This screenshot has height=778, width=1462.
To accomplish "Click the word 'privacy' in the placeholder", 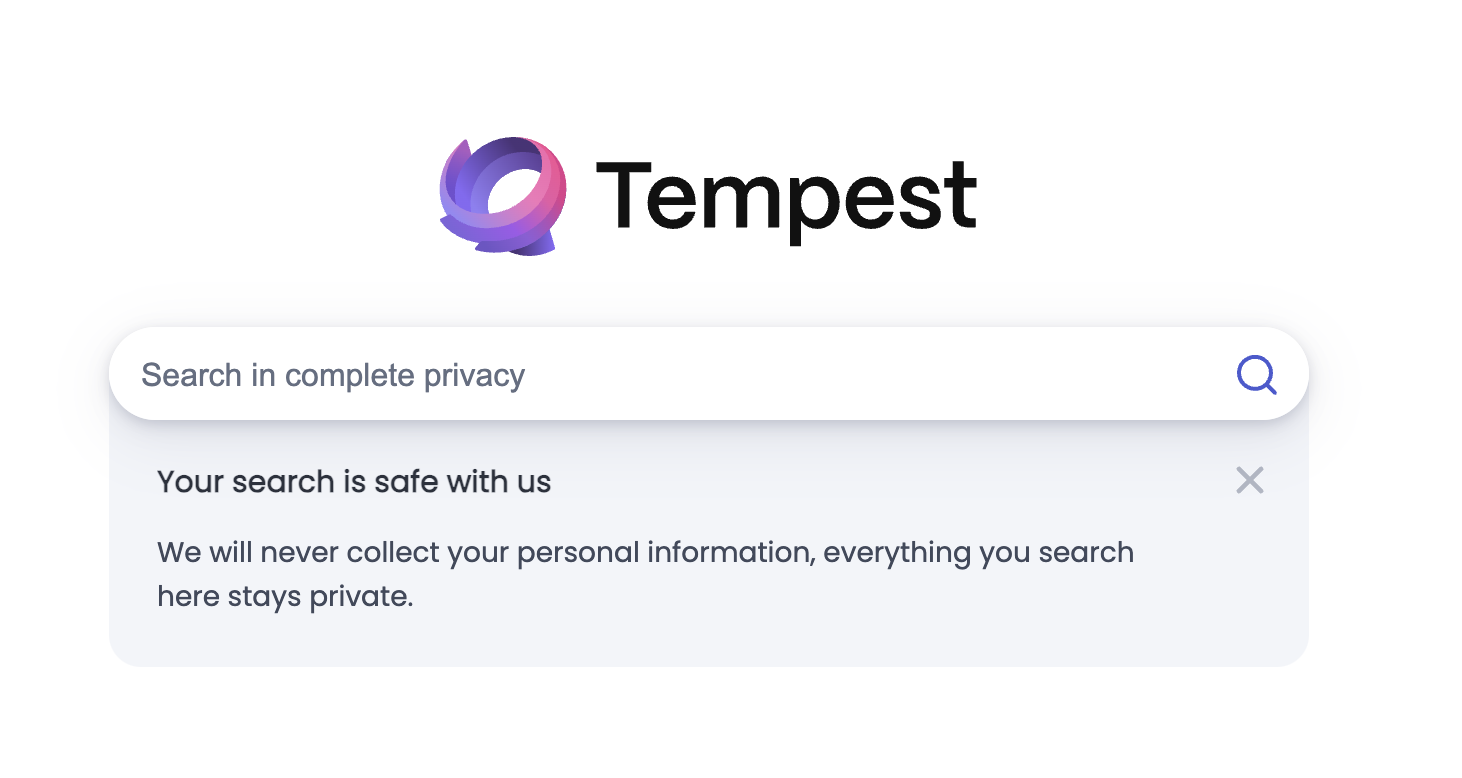I will (474, 376).
